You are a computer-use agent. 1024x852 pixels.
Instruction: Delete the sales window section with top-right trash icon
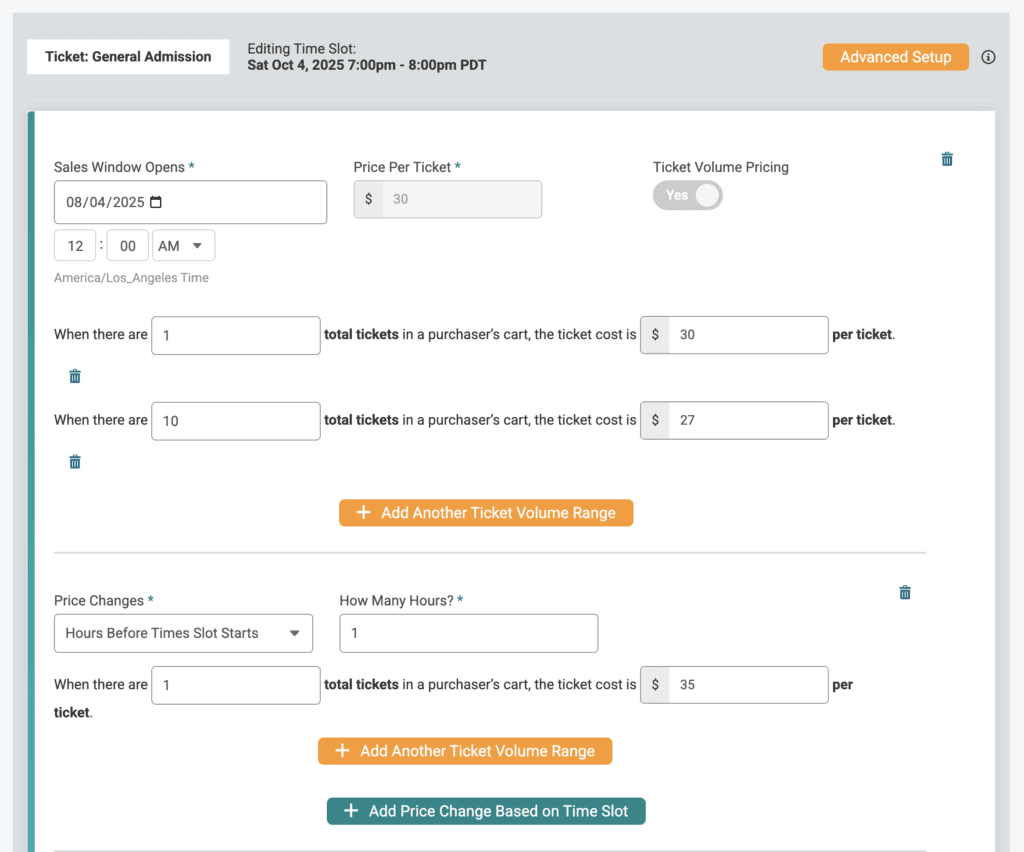947,159
